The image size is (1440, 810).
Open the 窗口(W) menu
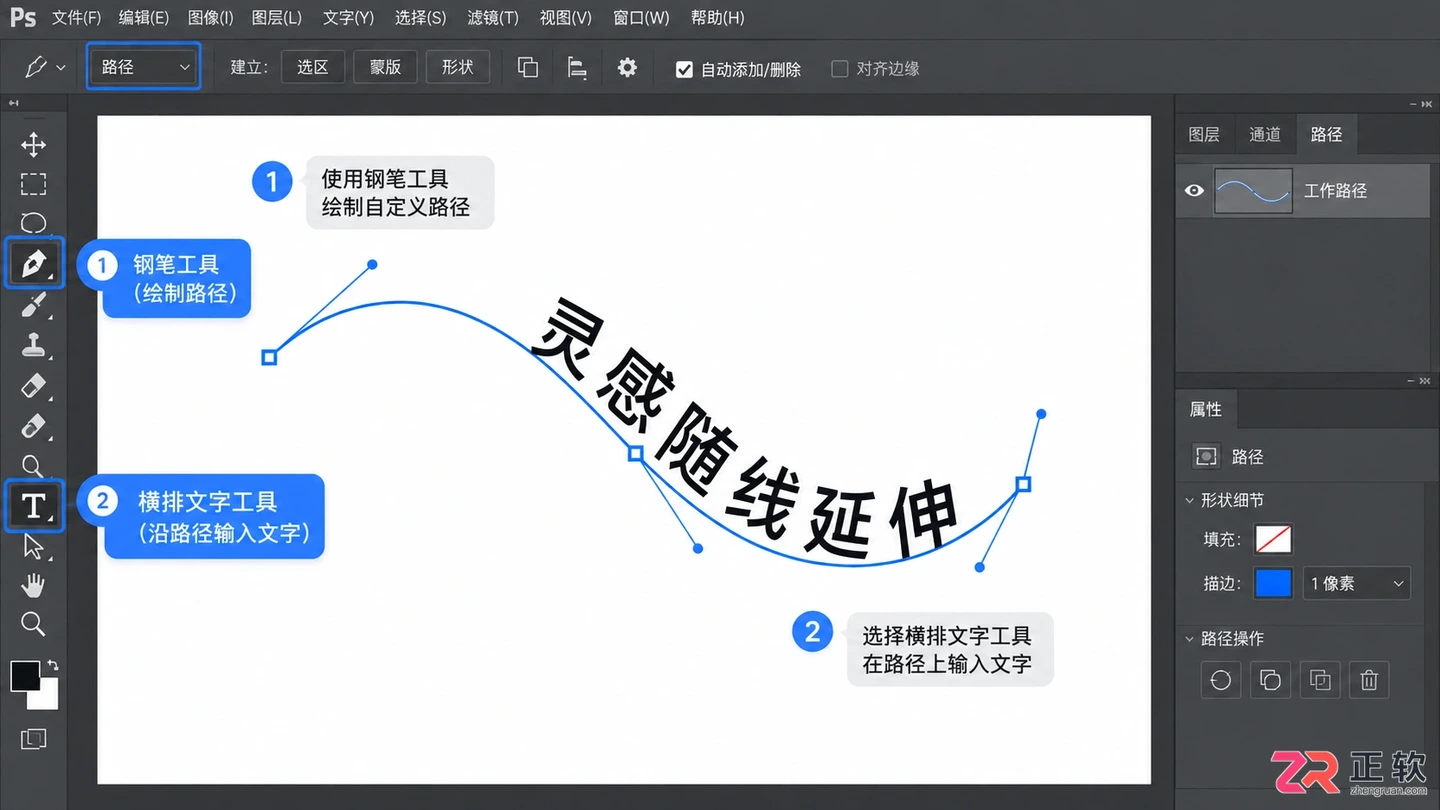[641, 18]
